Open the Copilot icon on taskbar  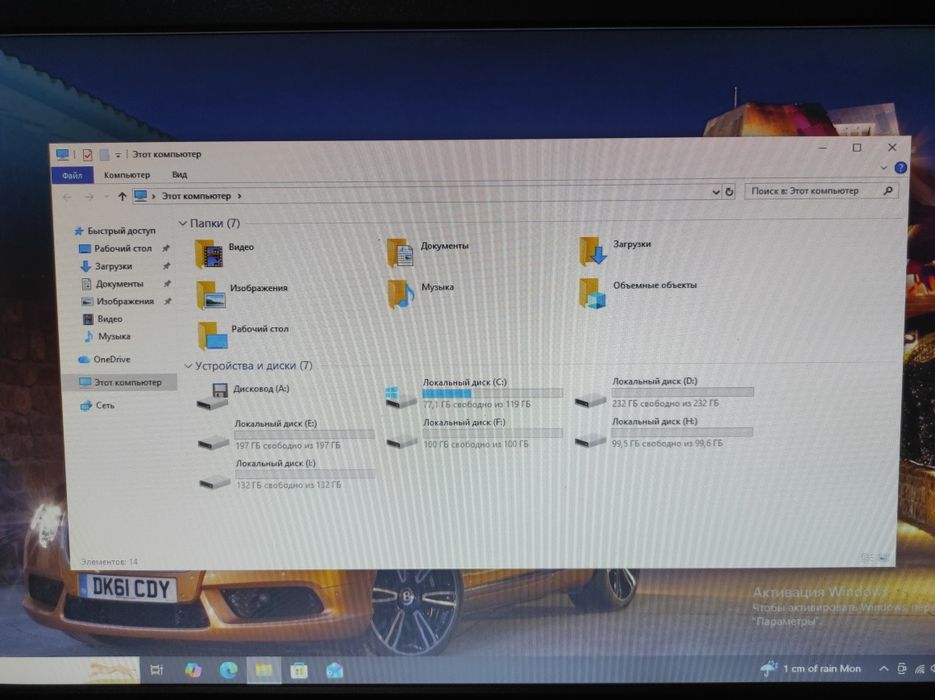[x=193, y=670]
